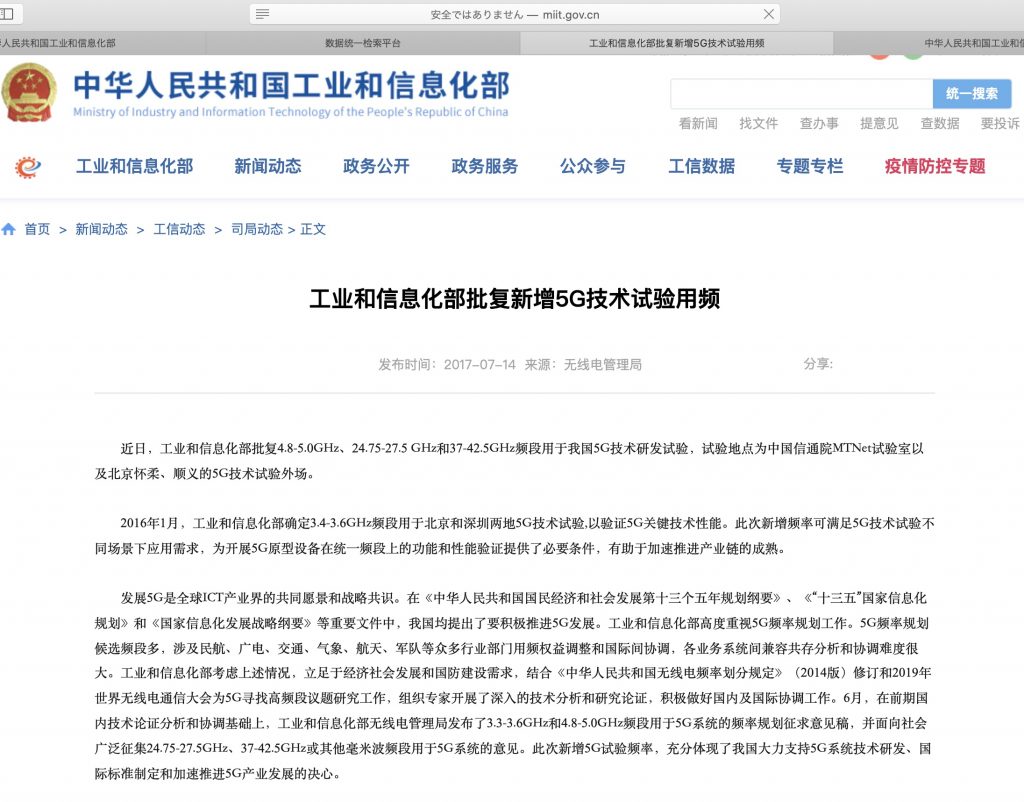Stop loading with the address bar X
Image resolution: width=1024 pixels, height=802 pixels.
pyautogui.click(x=769, y=14)
